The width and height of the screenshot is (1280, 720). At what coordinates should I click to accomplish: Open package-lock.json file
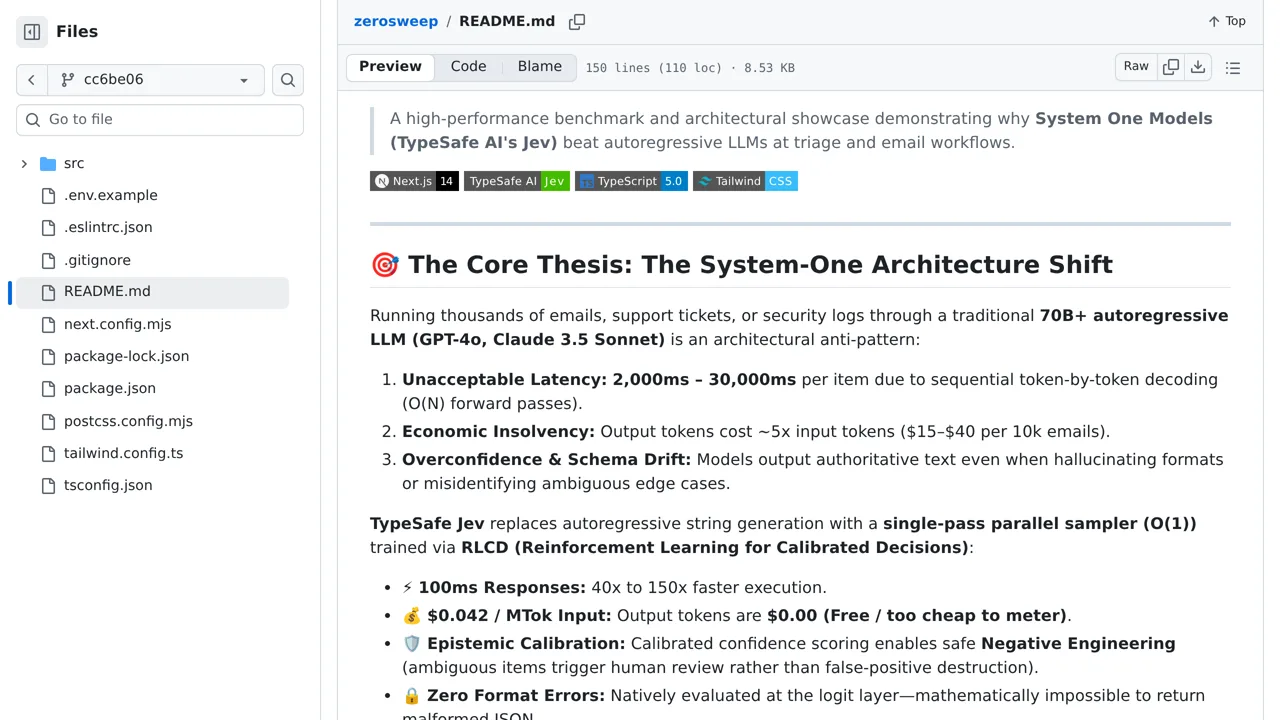126,356
